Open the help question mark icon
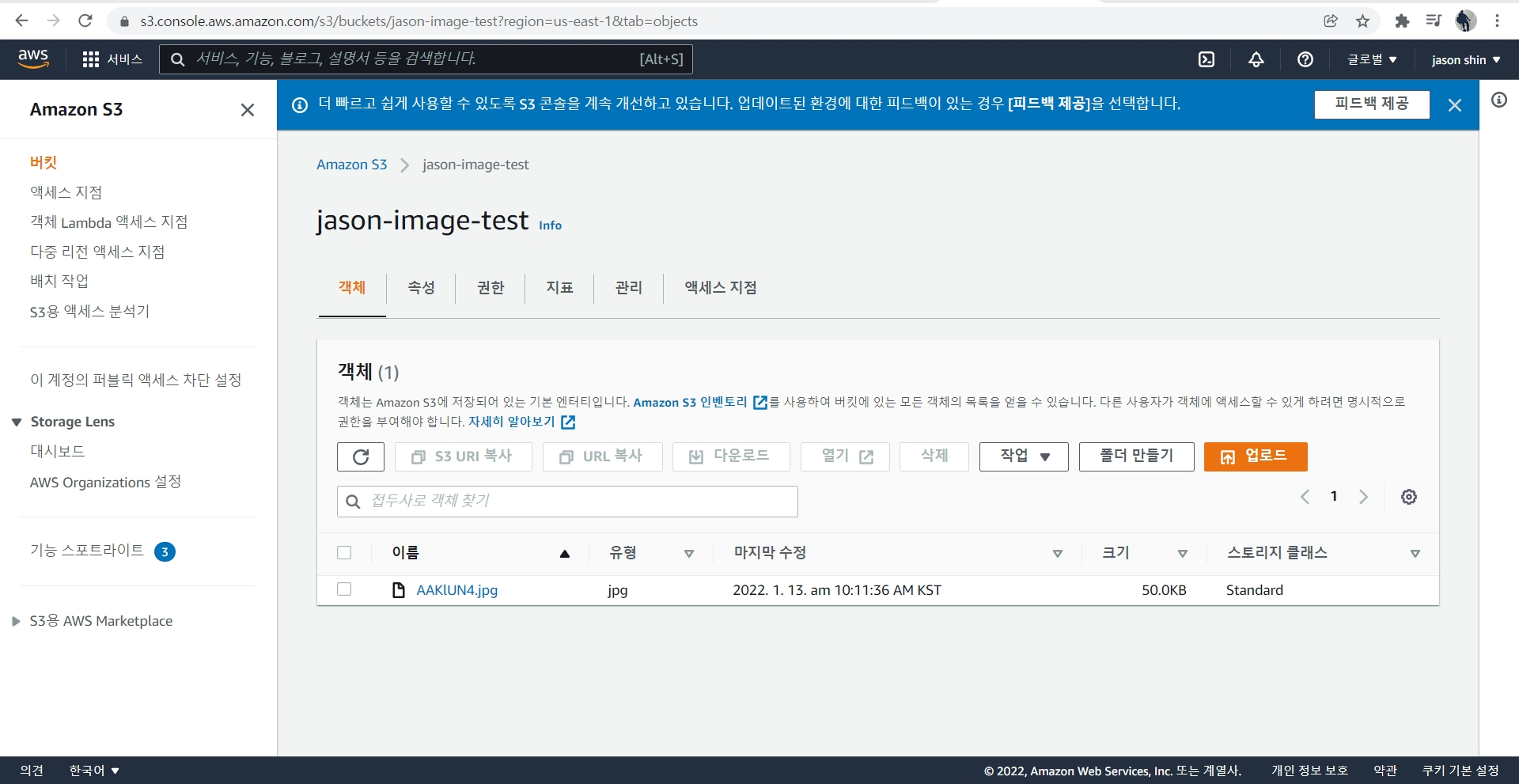 pos(1305,59)
